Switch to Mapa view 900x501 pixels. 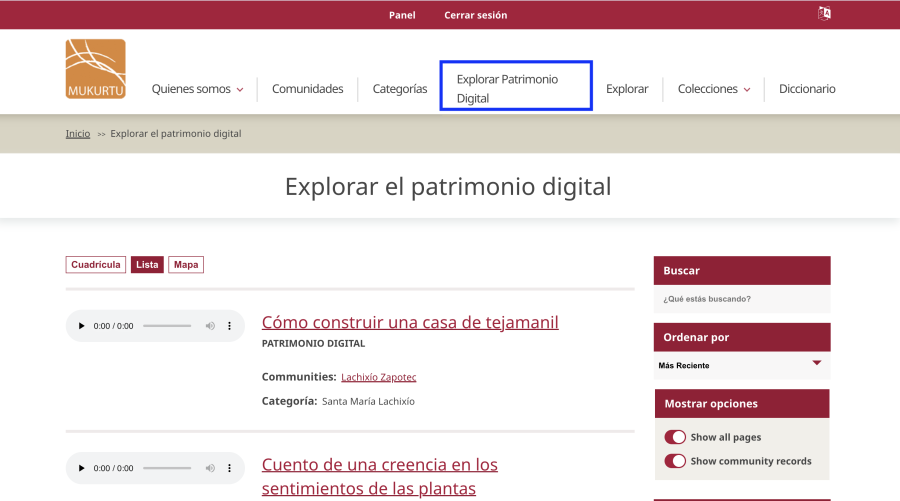[186, 265]
